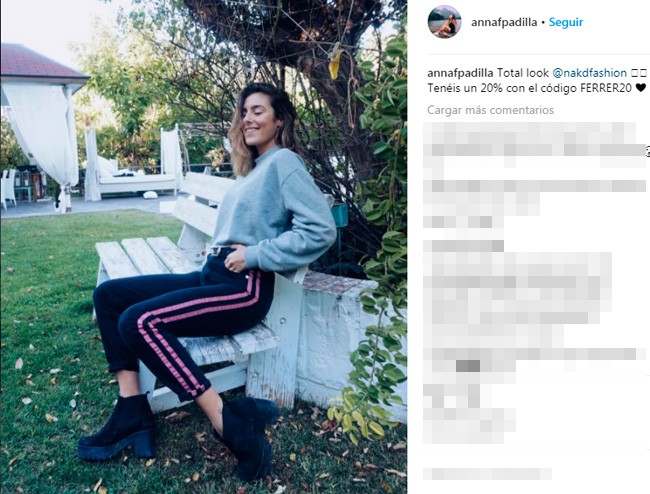This screenshot has width=650, height=494.
Task: Click the last blurred line under the comments
Action: tap(487, 474)
